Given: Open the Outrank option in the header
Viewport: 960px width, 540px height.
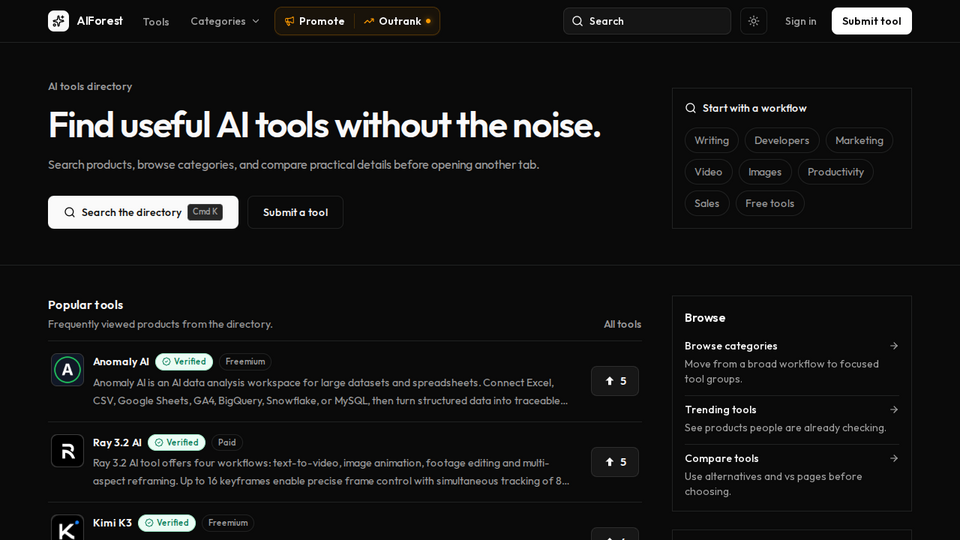Looking at the screenshot, I should 397,21.
